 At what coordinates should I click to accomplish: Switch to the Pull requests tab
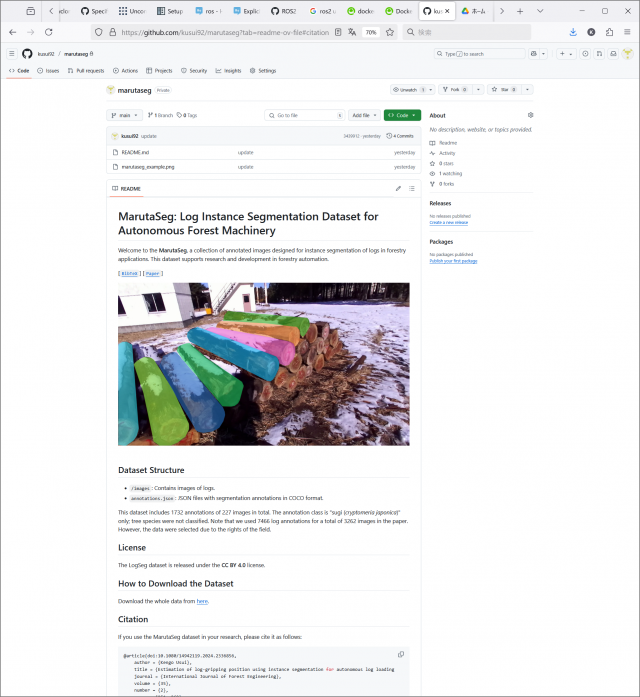click(x=86, y=71)
